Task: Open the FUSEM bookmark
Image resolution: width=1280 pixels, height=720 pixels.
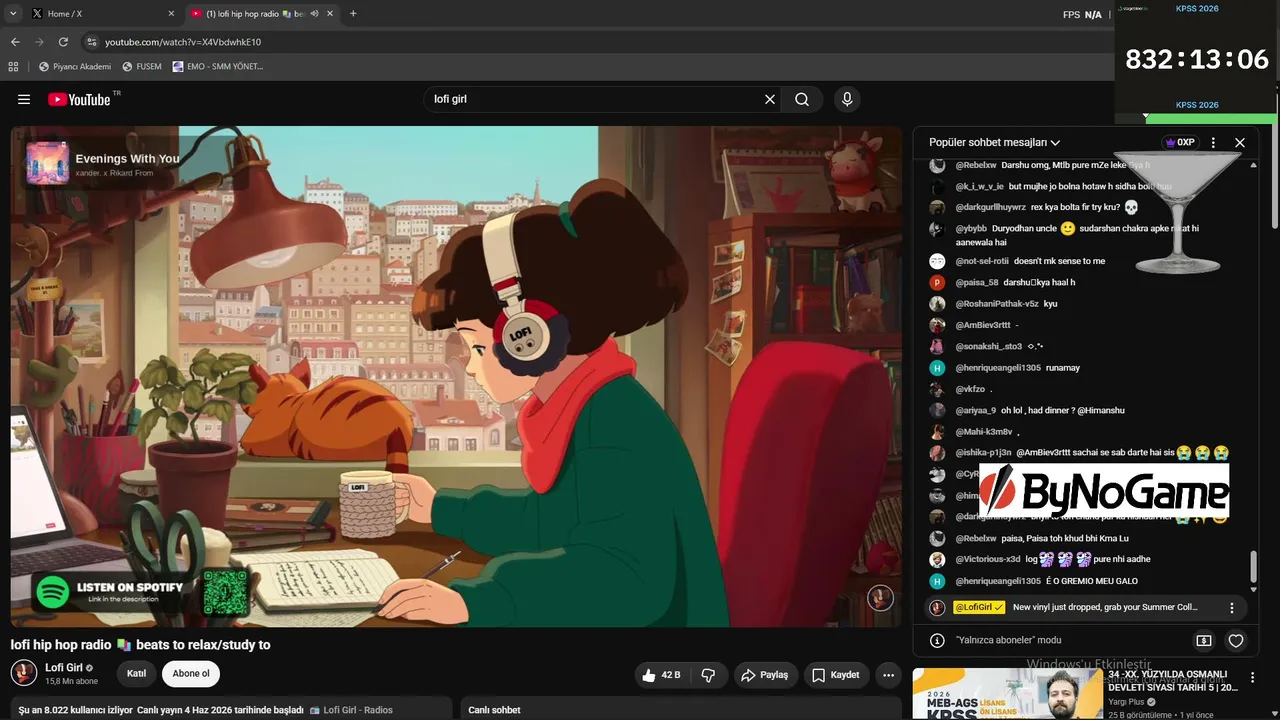Action: pos(141,67)
